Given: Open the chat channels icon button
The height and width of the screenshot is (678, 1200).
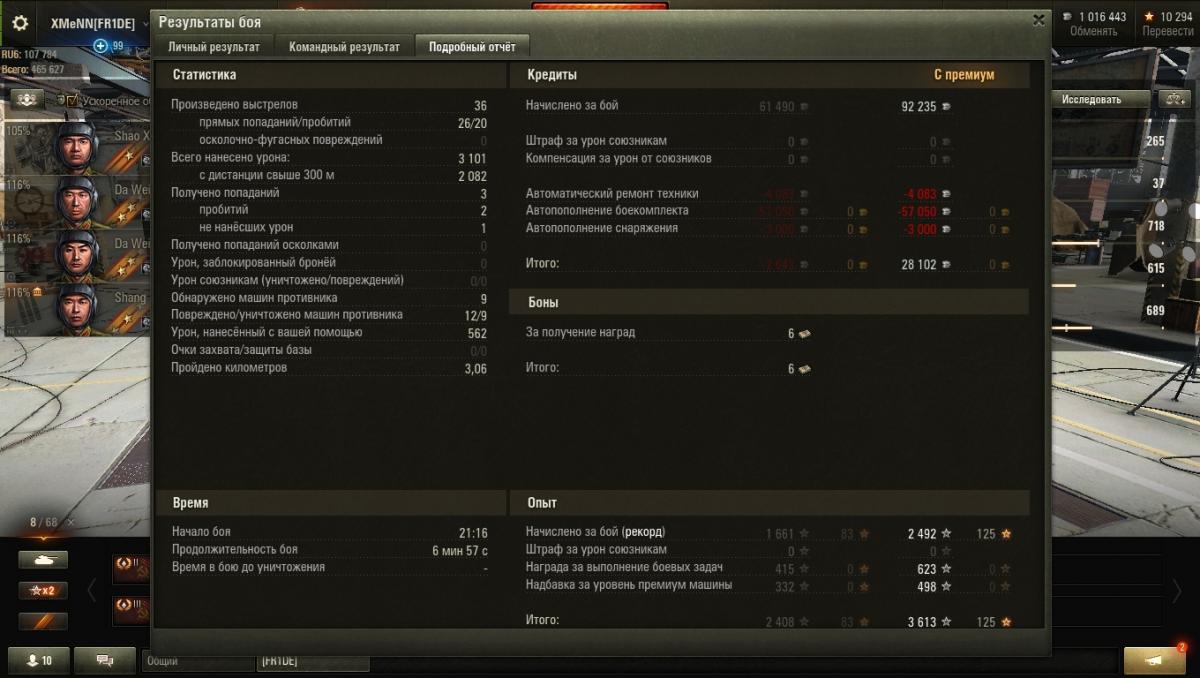Looking at the screenshot, I should 105,661.
